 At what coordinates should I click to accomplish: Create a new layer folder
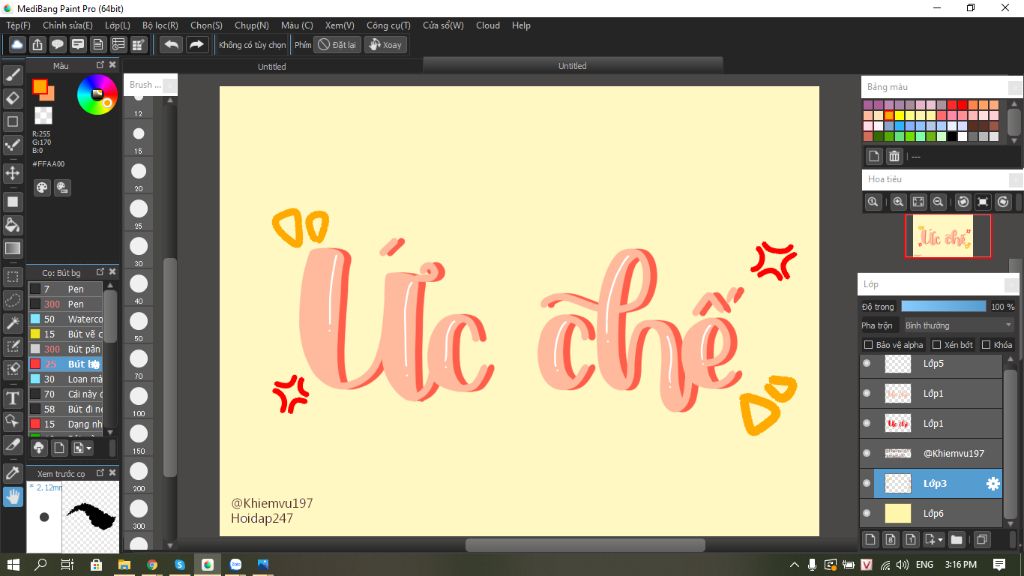tap(957, 539)
